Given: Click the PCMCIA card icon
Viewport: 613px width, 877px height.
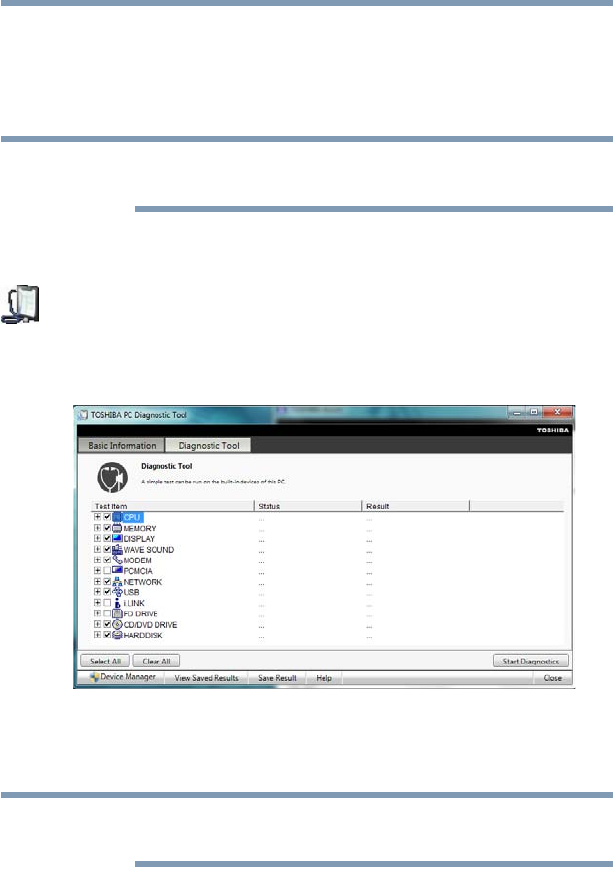Looking at the screenshot, I should pyautogui.click(x=117, y=570).
